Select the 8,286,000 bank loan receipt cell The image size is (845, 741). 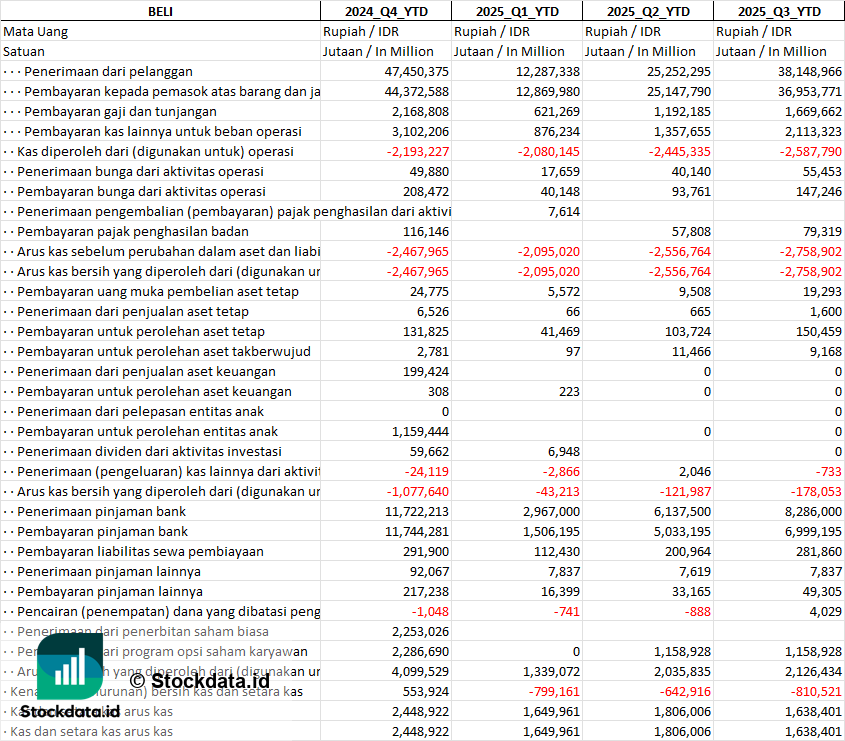pos(808,511)
